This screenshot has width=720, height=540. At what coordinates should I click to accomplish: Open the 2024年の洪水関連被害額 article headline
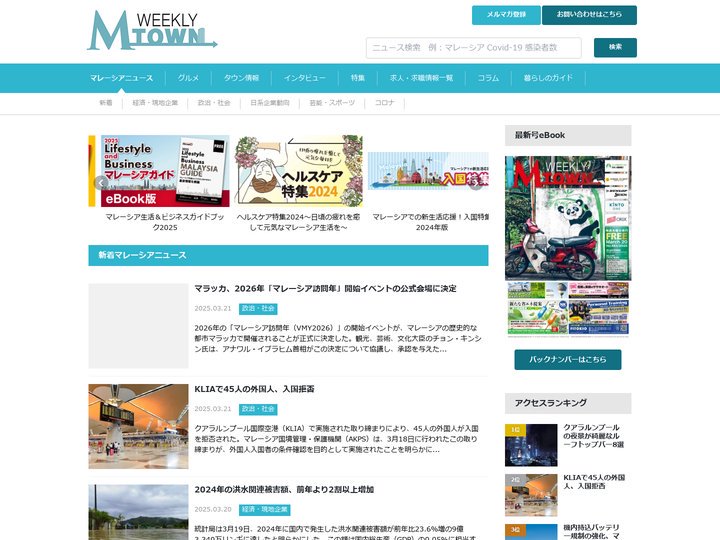coord(284,489)
